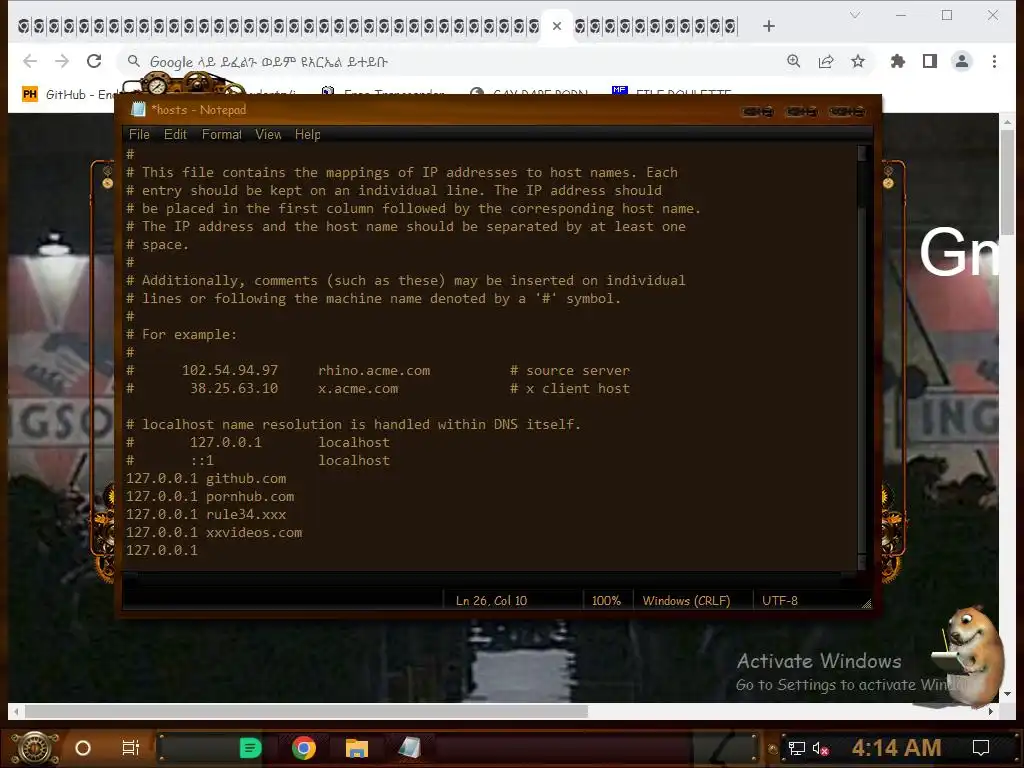Toggle the Chrome side panel icon

coord(930,61)
